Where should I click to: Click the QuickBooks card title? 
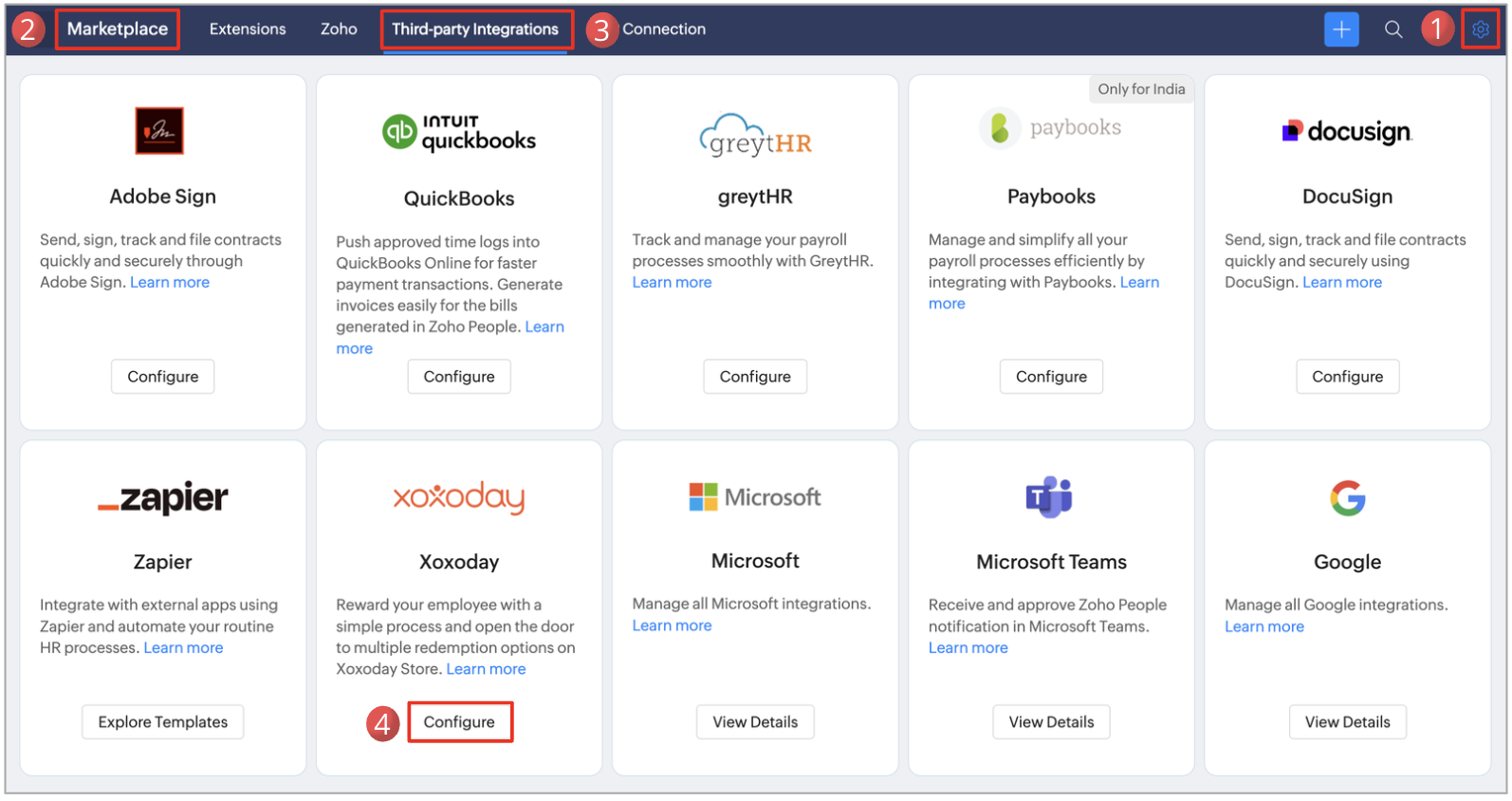(x=459, y=198)
